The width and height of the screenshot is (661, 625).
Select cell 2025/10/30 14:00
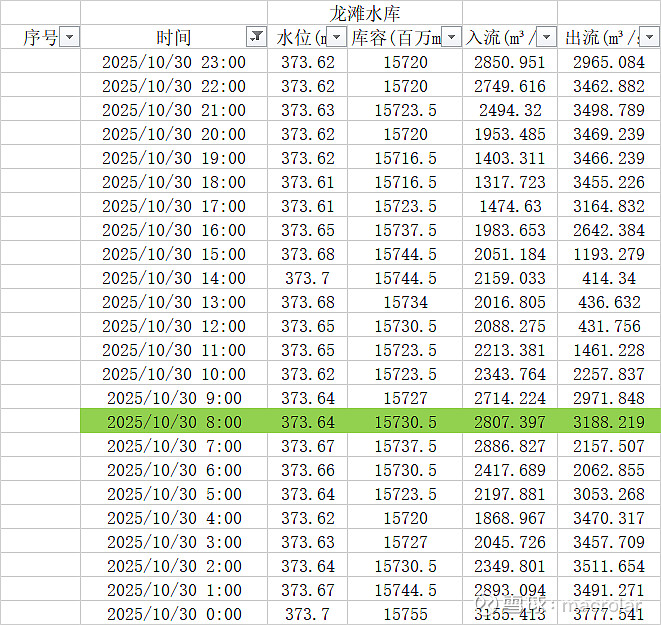(174, 278)
